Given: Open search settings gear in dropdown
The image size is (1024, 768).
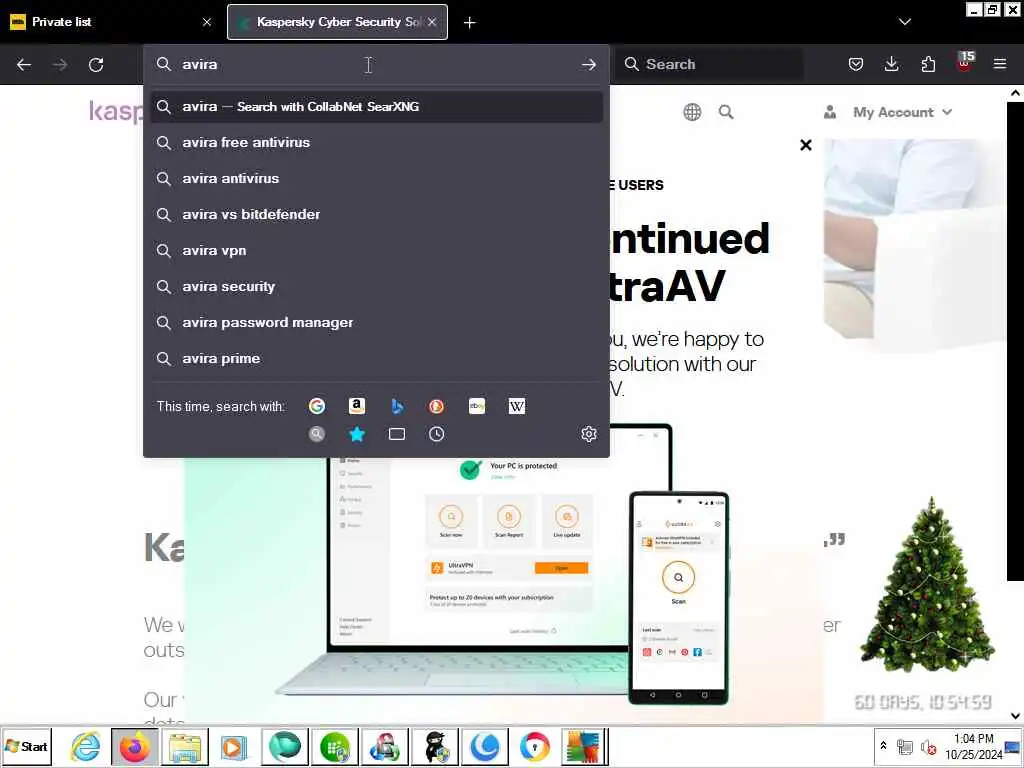Looking at the screenshot, I should tap(588, 434).
